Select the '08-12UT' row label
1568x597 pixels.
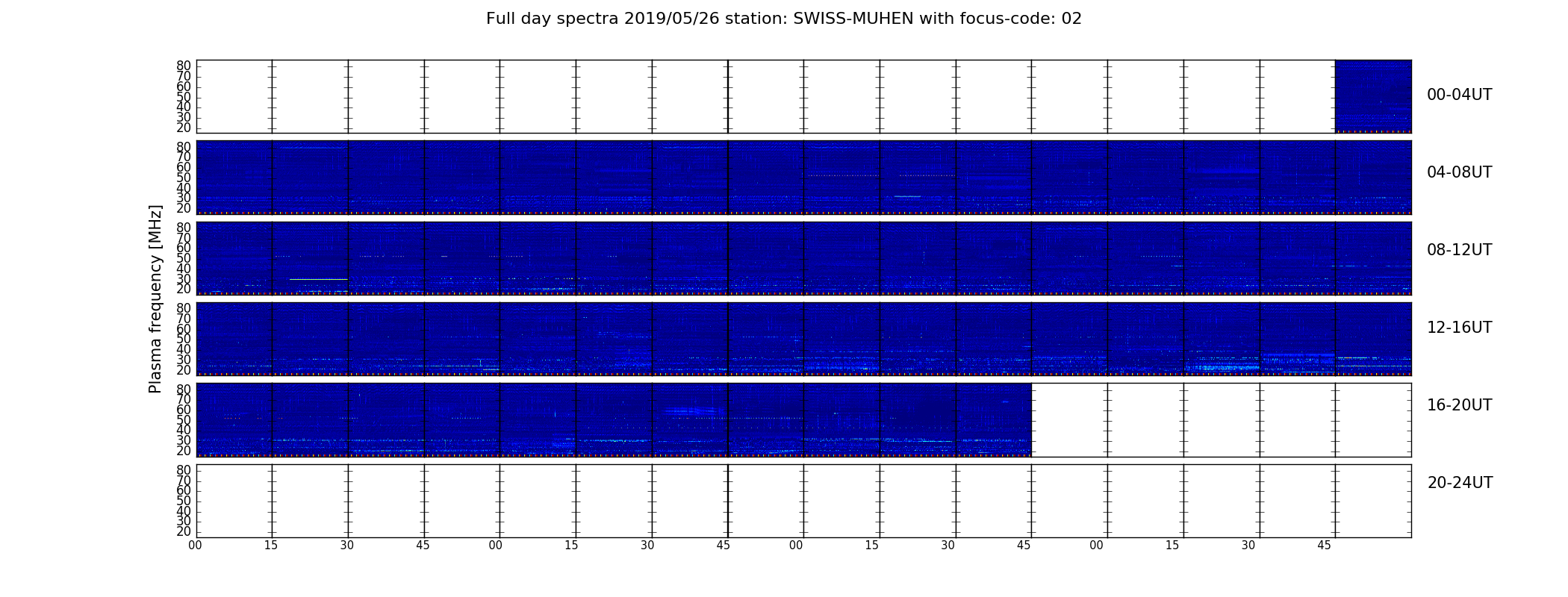click(1459, 250)
